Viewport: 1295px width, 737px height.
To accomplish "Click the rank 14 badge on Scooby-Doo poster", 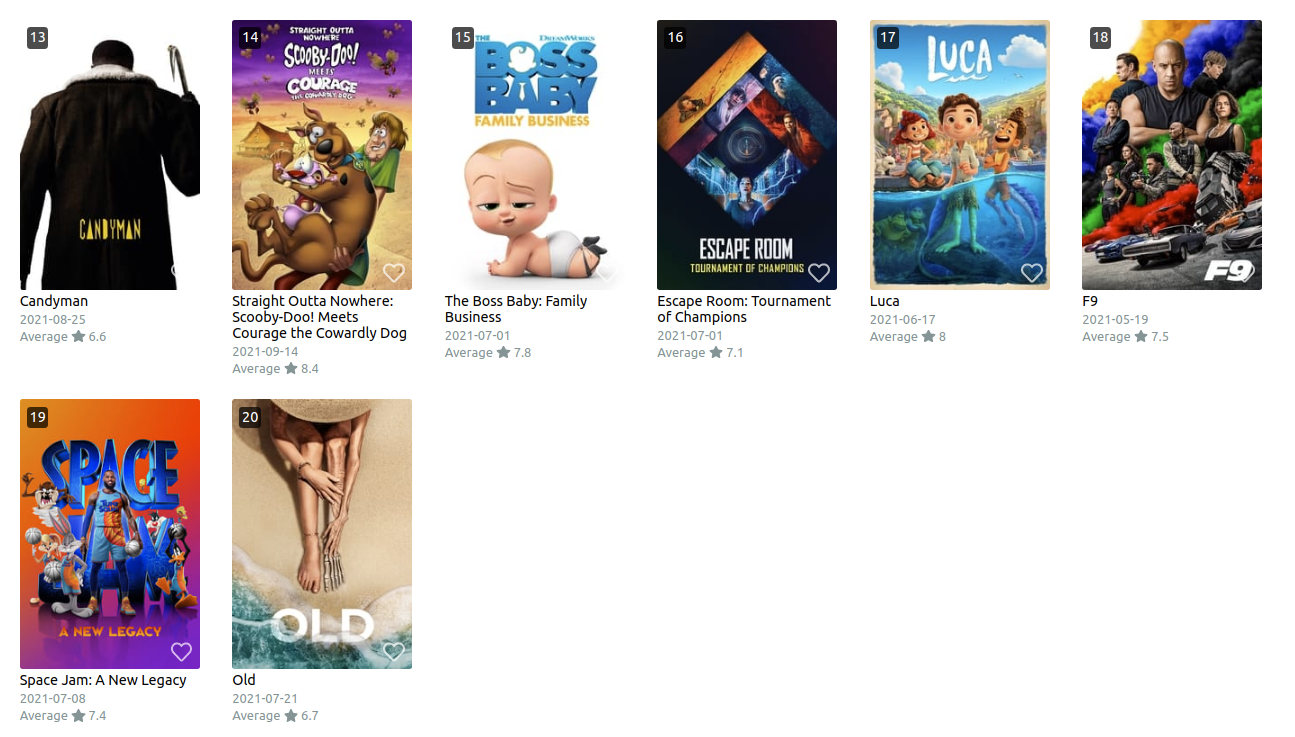I will coord(250,38).
